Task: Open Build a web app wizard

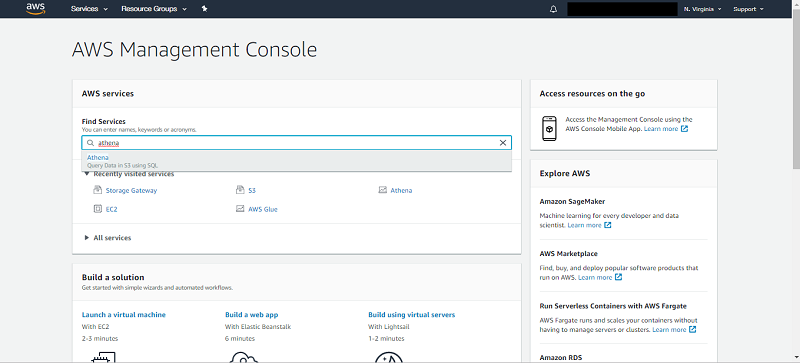Action: click(x=252, y=315)
